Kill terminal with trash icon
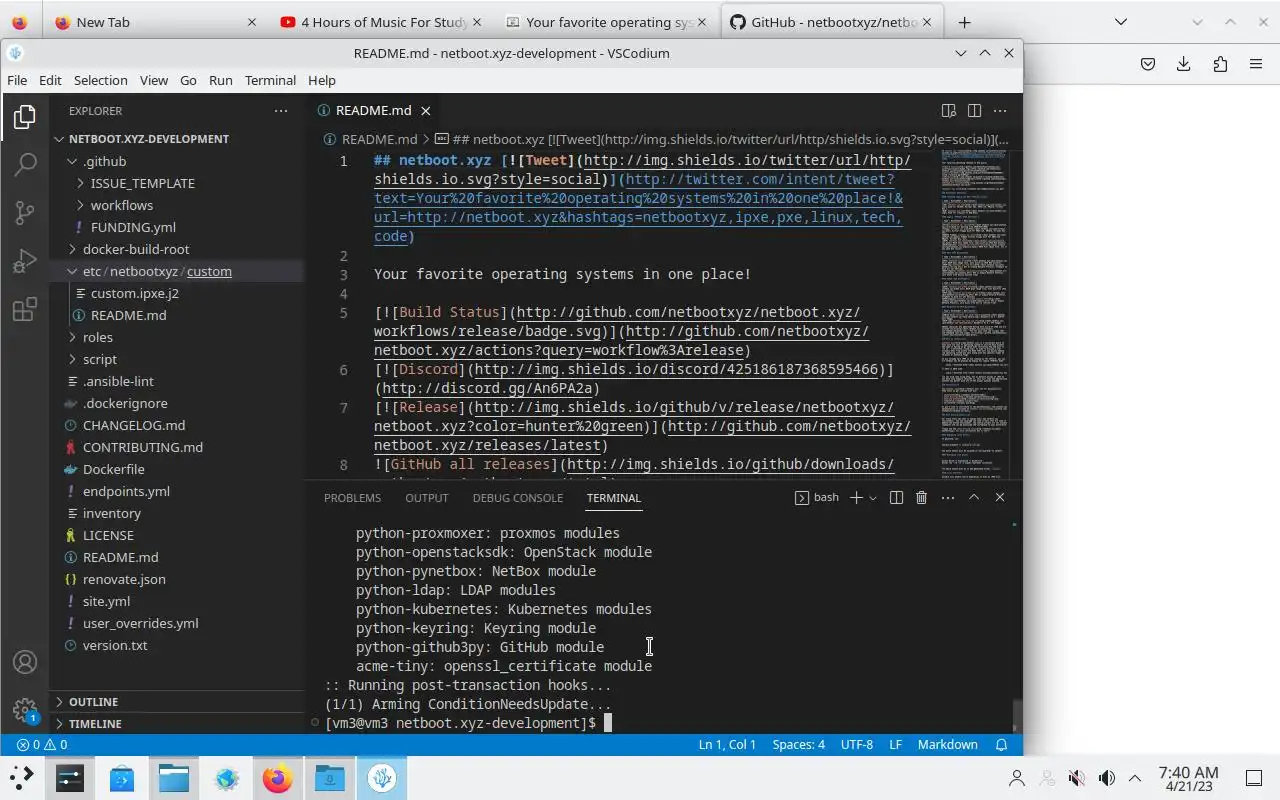 coord(922,497)
